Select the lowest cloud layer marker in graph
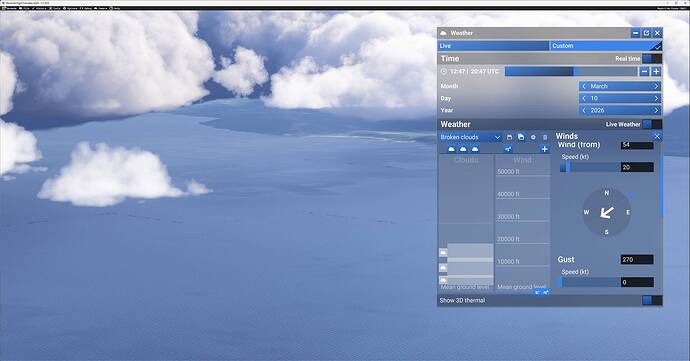 pos(443,280)
